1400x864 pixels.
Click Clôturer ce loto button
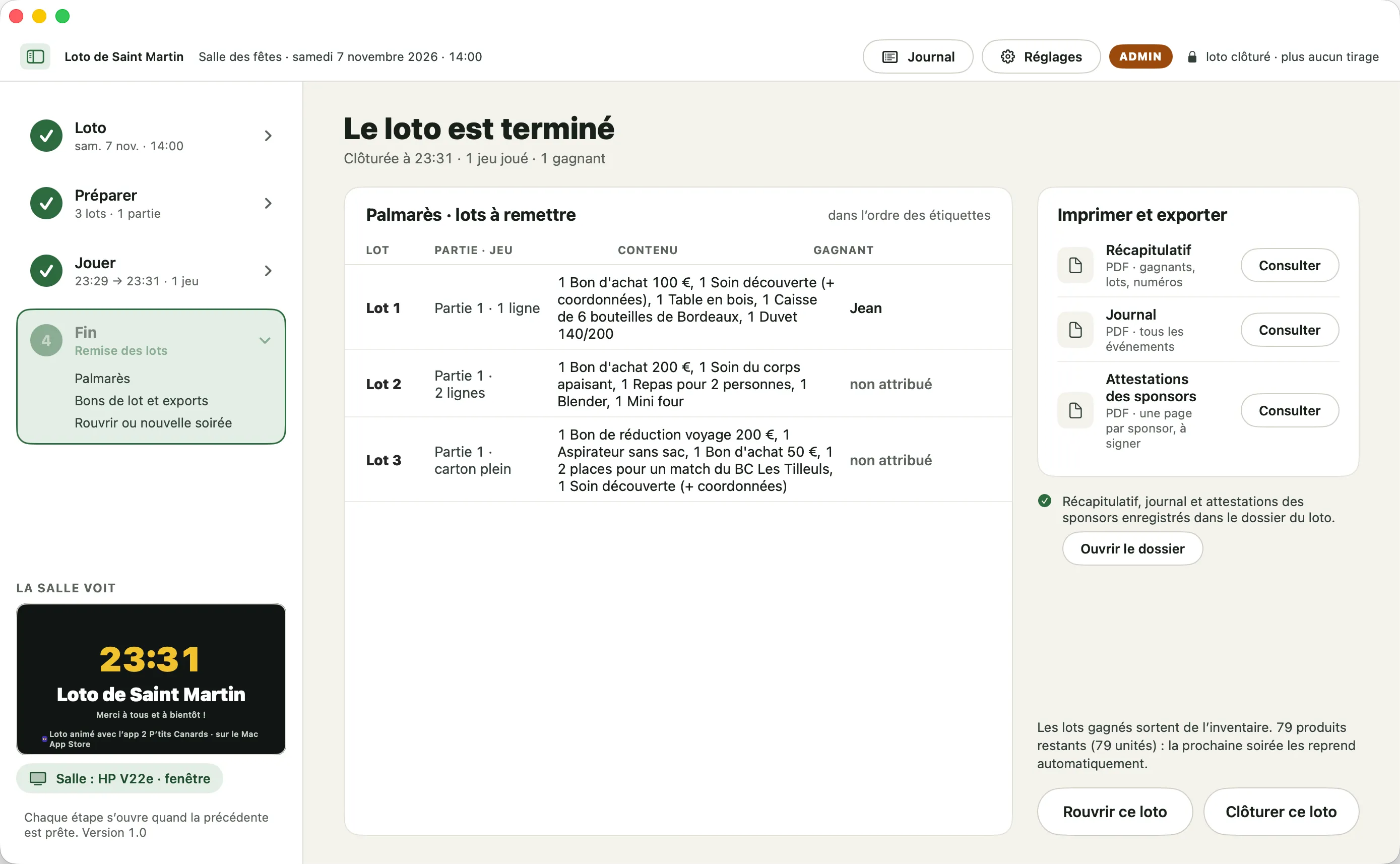click(x=1281, y=812)
